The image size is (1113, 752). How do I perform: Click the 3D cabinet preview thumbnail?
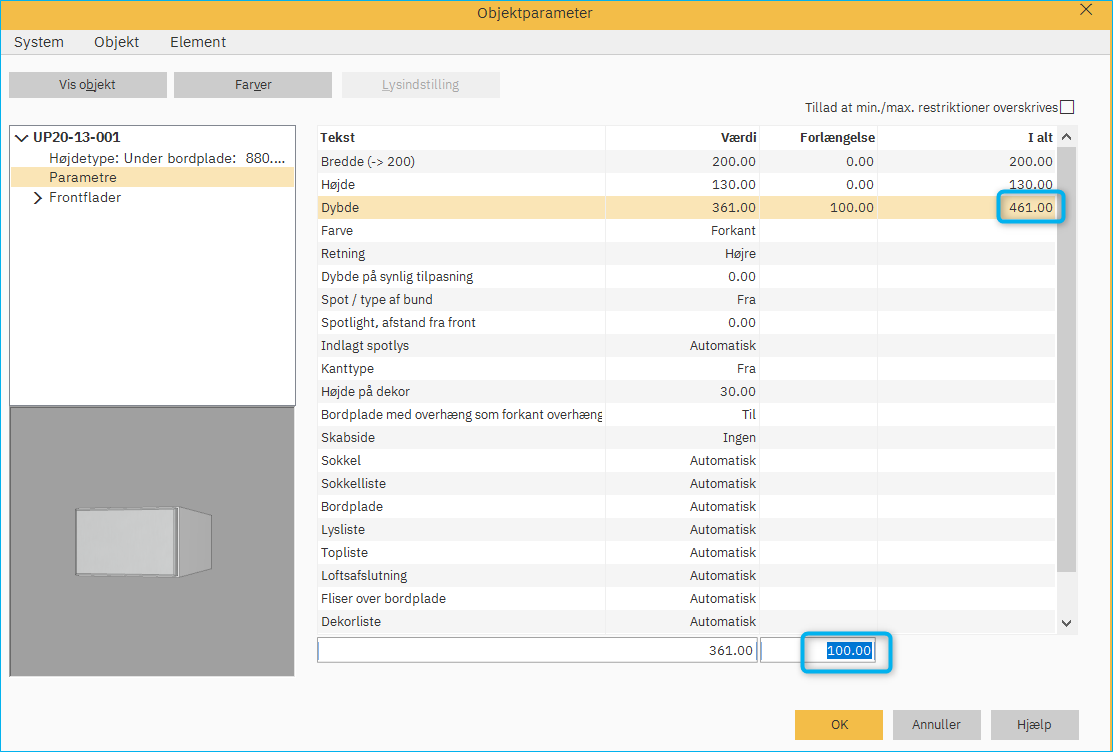point(143,540)
